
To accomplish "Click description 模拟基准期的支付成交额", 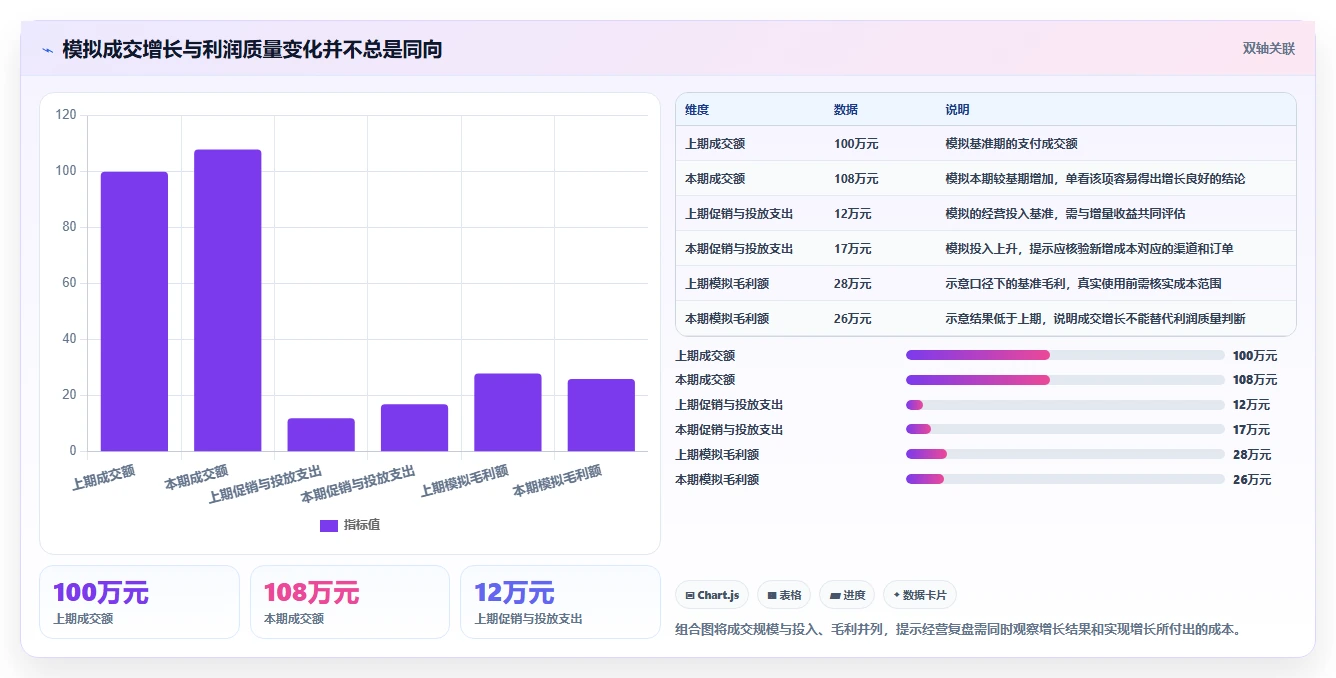I will pyautogui.click(x=1011, y=144).
